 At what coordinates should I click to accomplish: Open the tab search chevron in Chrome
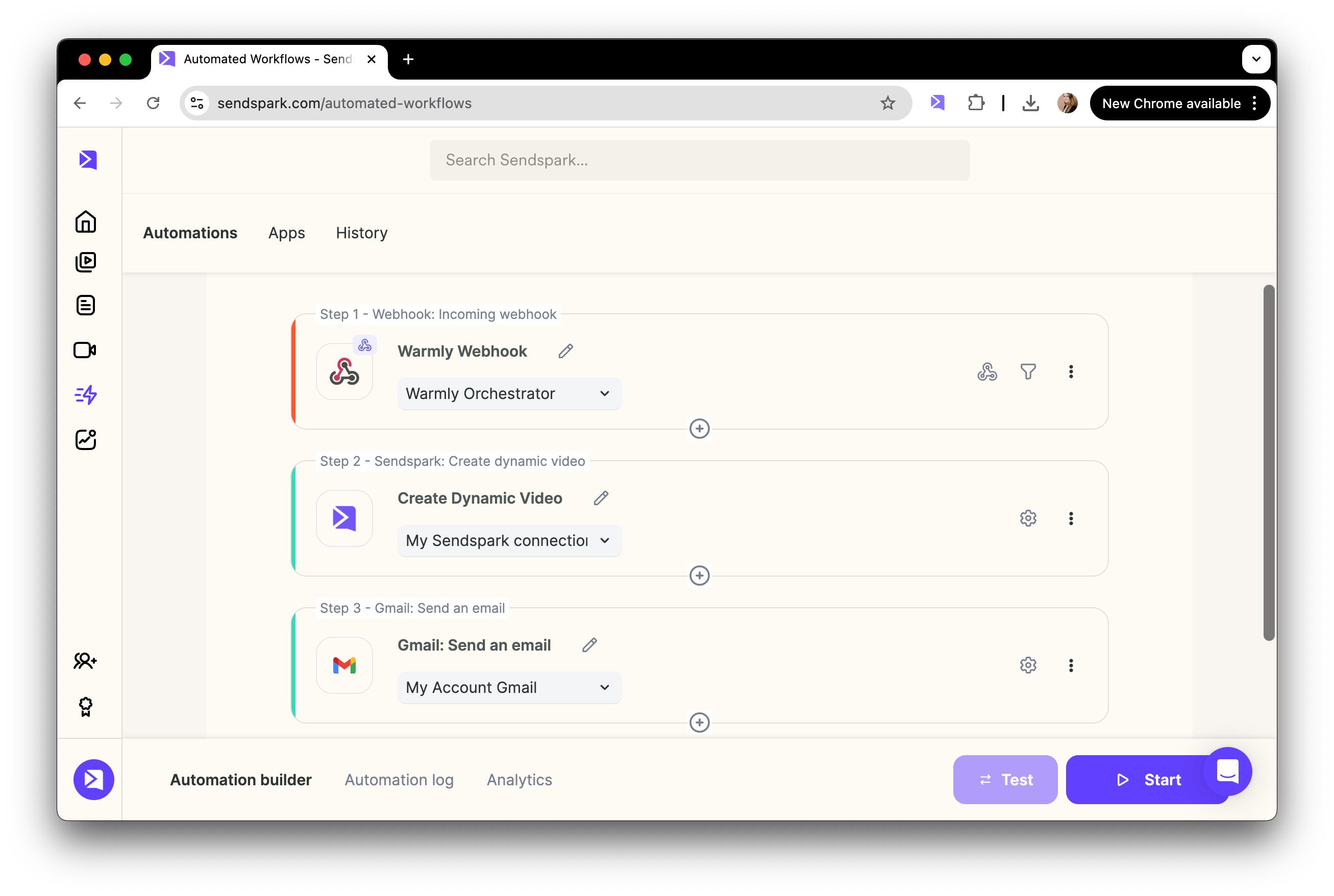coord(1256,59)
